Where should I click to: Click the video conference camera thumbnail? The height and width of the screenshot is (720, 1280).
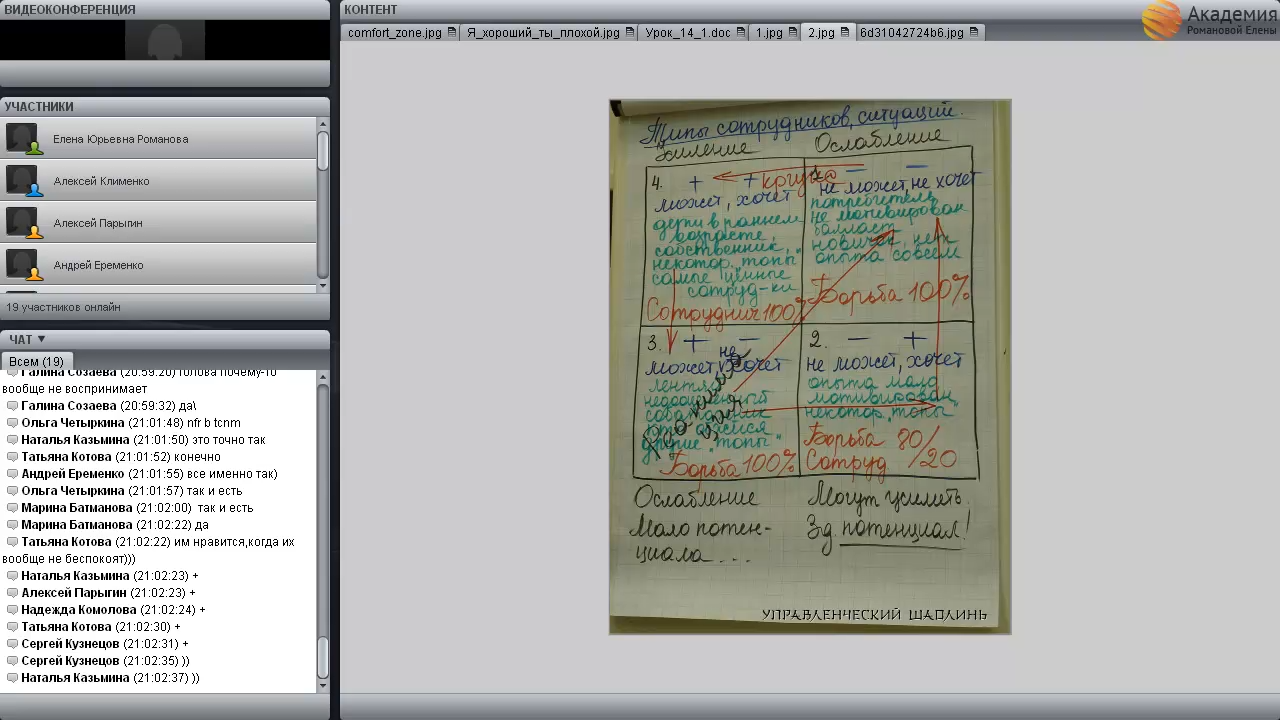165,40
